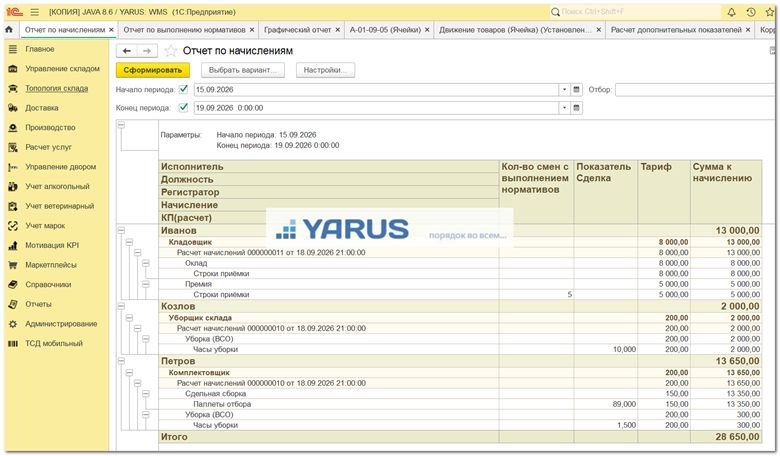Collapse the Уборщик склада group
The image size is (780, 456).
tap(129, 318)
